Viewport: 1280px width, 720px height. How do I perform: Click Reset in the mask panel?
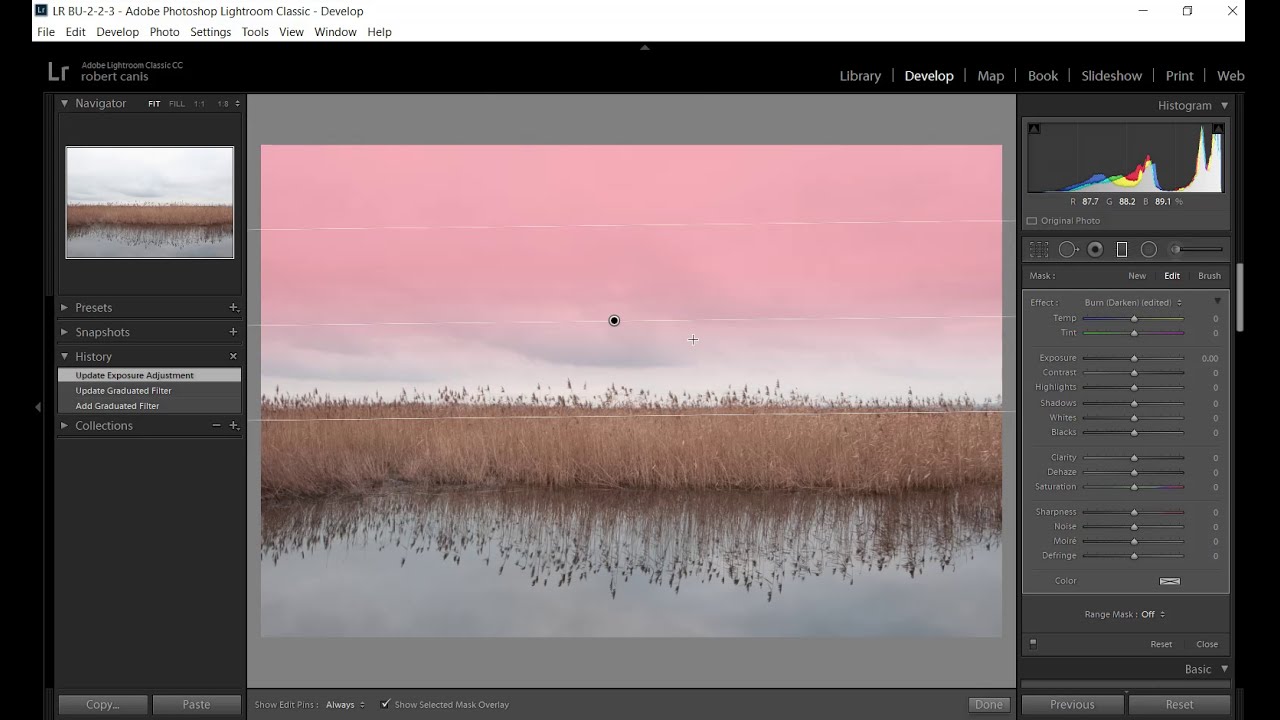(x=1161, y=645)
